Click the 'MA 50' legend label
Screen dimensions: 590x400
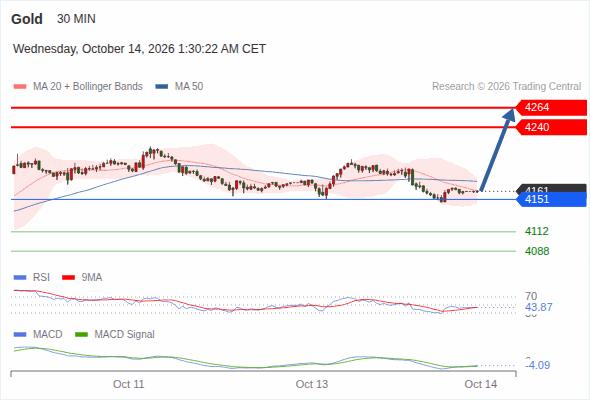(x=189, y=87)
